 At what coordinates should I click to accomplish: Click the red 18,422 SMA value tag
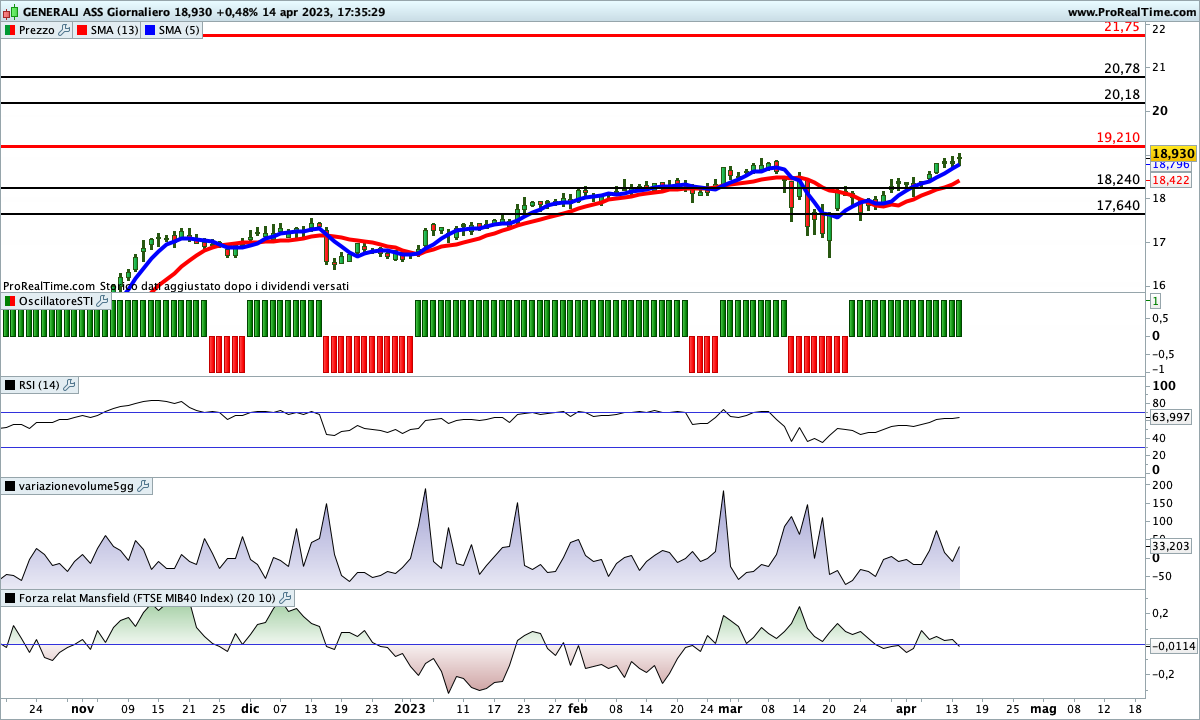coord(1171,180)
